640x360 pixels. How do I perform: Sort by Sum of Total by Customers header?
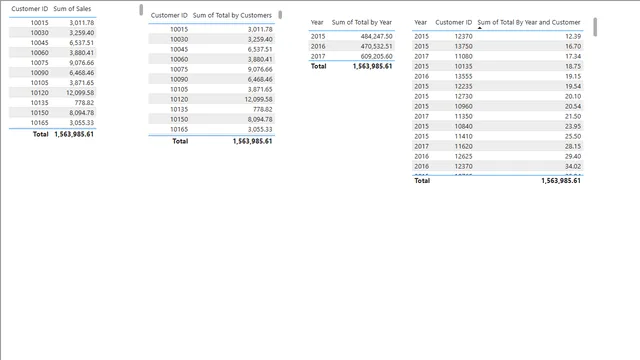[232, 15]
